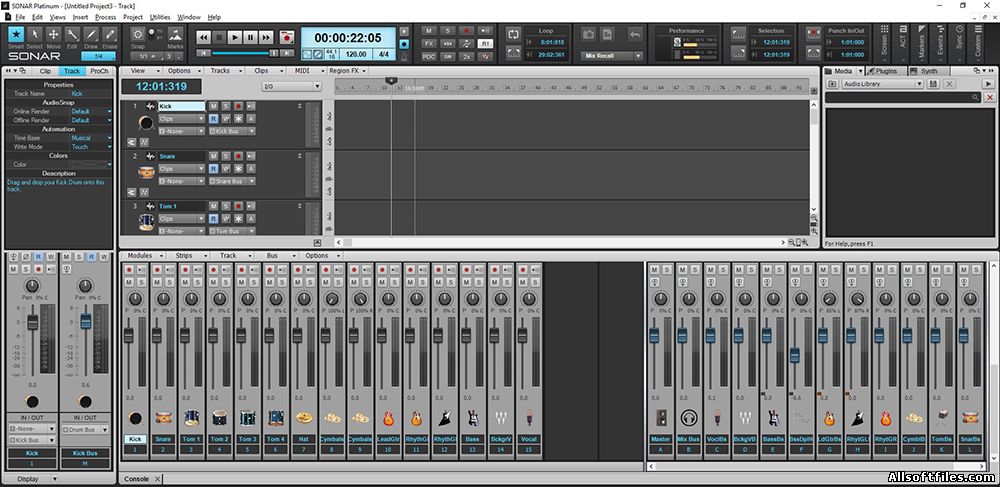
Task: Adjust the Master bus volume fader
Action: (x=654, y=335)
